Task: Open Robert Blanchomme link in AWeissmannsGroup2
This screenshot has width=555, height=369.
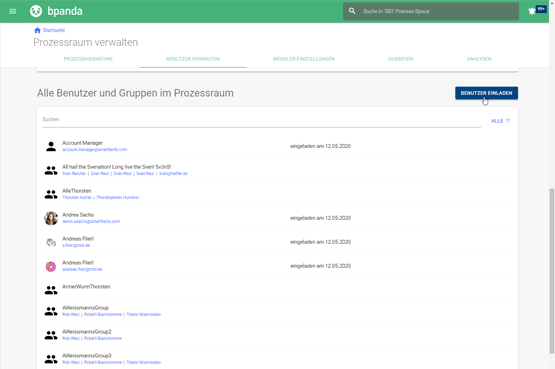Action: click(103, 339)
